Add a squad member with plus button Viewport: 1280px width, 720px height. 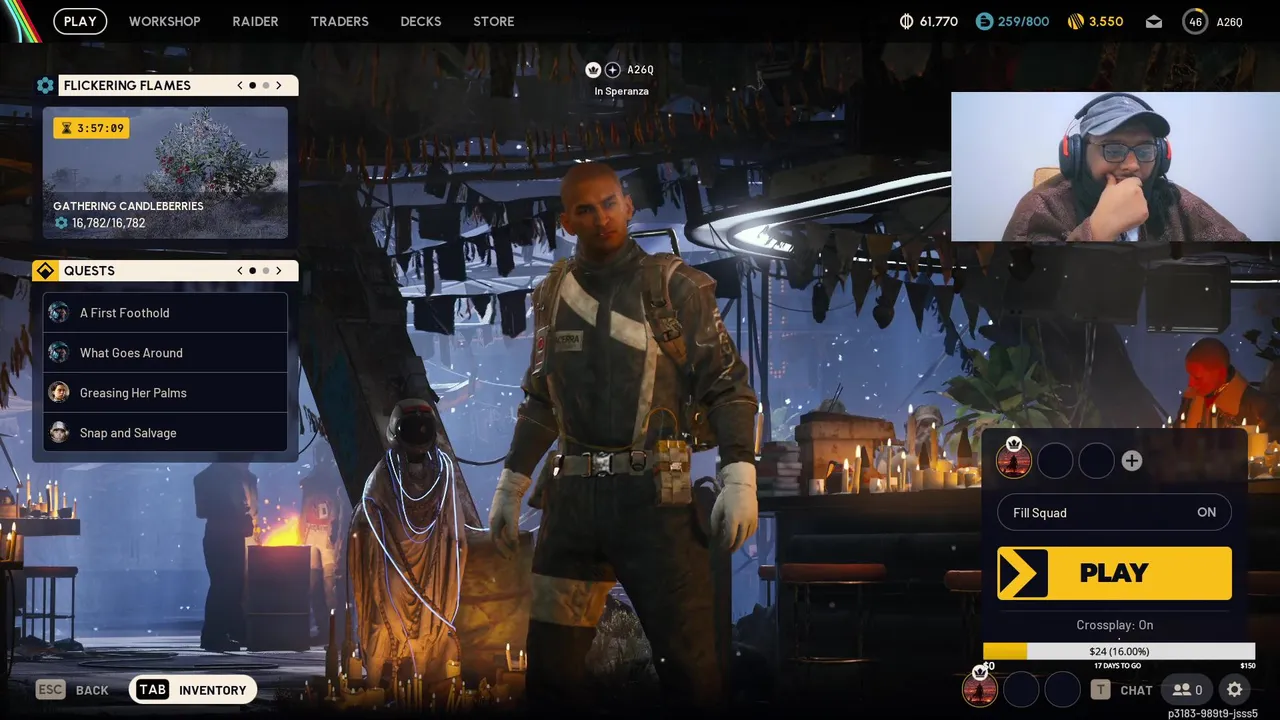pyautogui.click(x=1132, y=461)
